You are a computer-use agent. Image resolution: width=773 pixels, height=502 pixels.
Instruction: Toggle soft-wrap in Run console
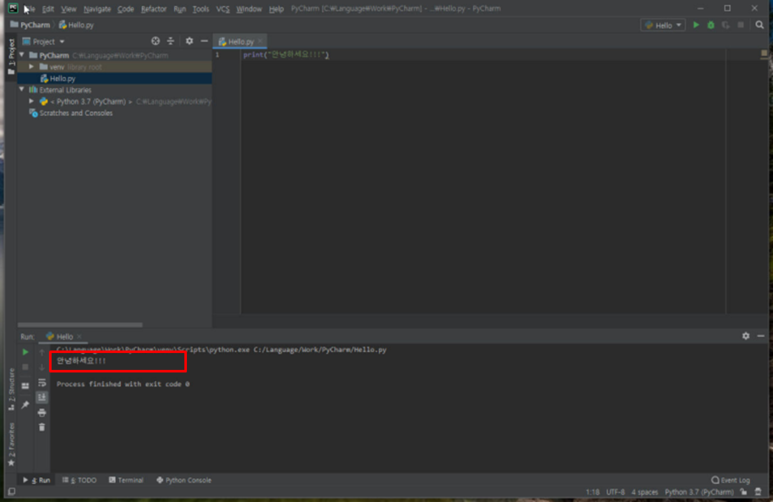pyautogui.click(x=42, y=383)
